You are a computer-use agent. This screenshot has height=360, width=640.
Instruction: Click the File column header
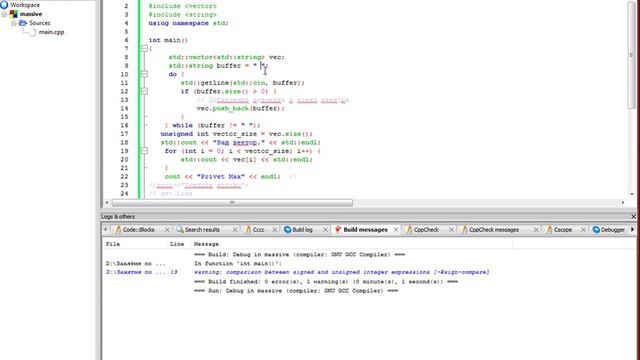(113, 244)
